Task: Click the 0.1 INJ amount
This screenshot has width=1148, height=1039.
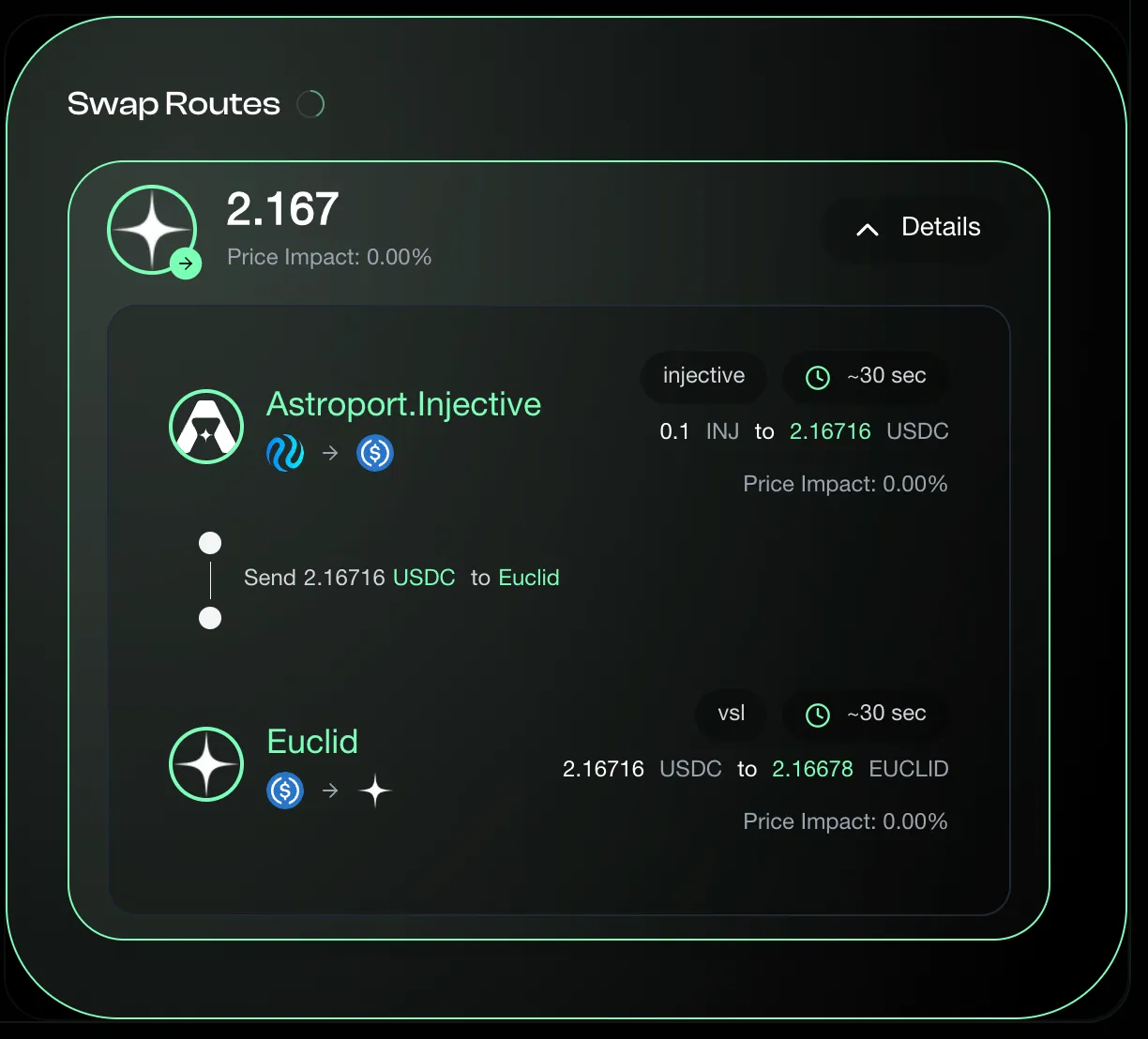Action: [x=700, y=431]
